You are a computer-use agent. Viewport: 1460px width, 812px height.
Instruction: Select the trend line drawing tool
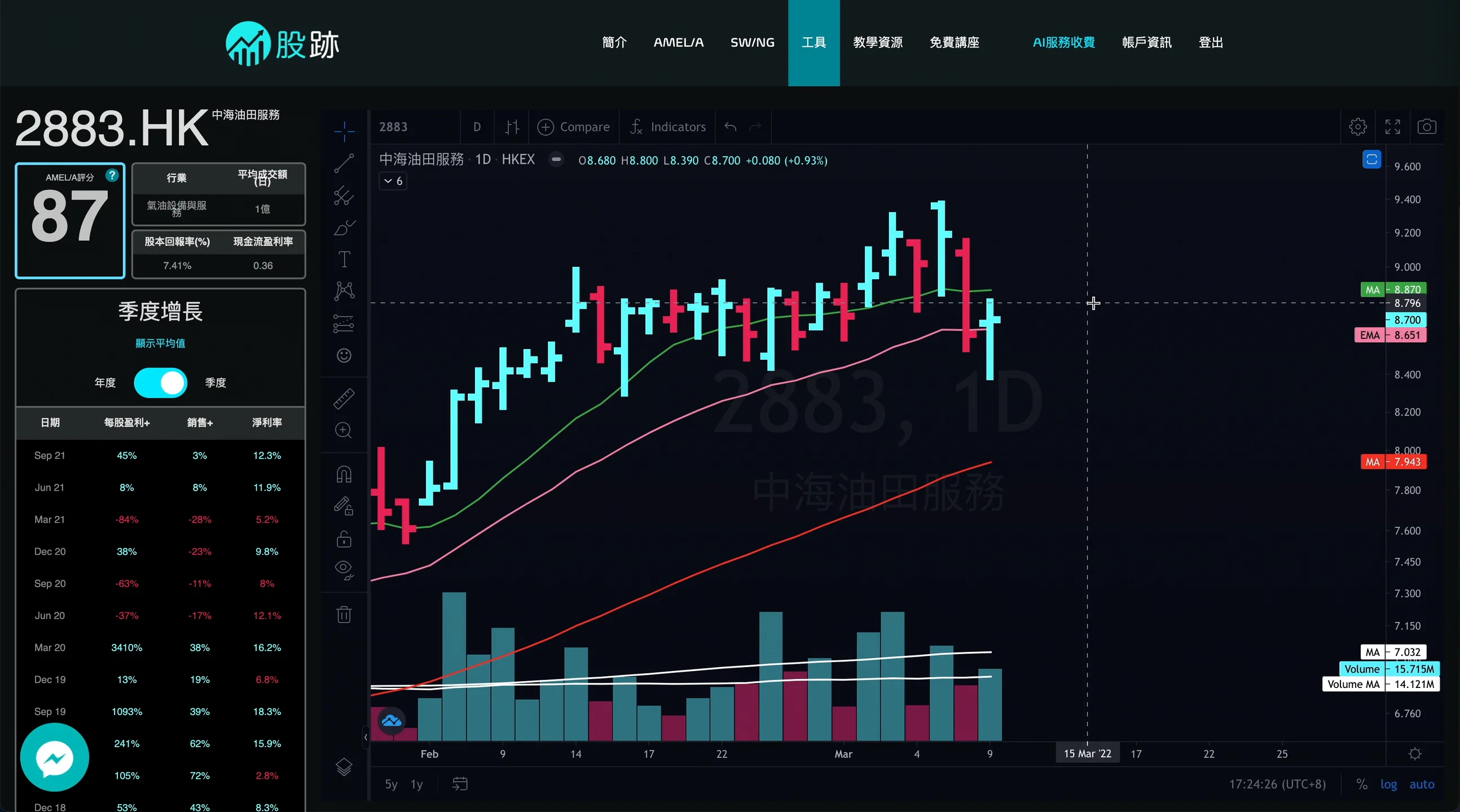(344, 163)
